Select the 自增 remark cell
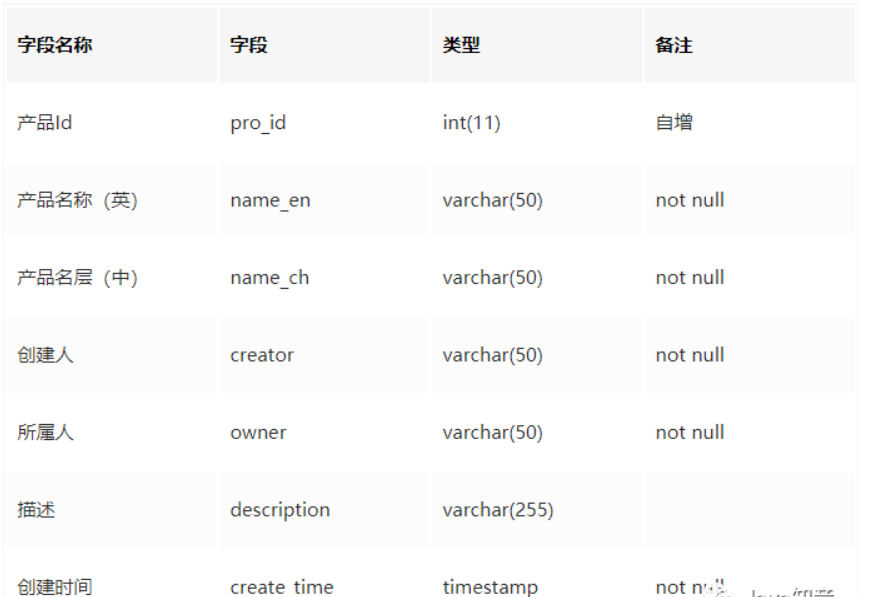The height and width of the screenshot is (597, 878). point(750,123)
